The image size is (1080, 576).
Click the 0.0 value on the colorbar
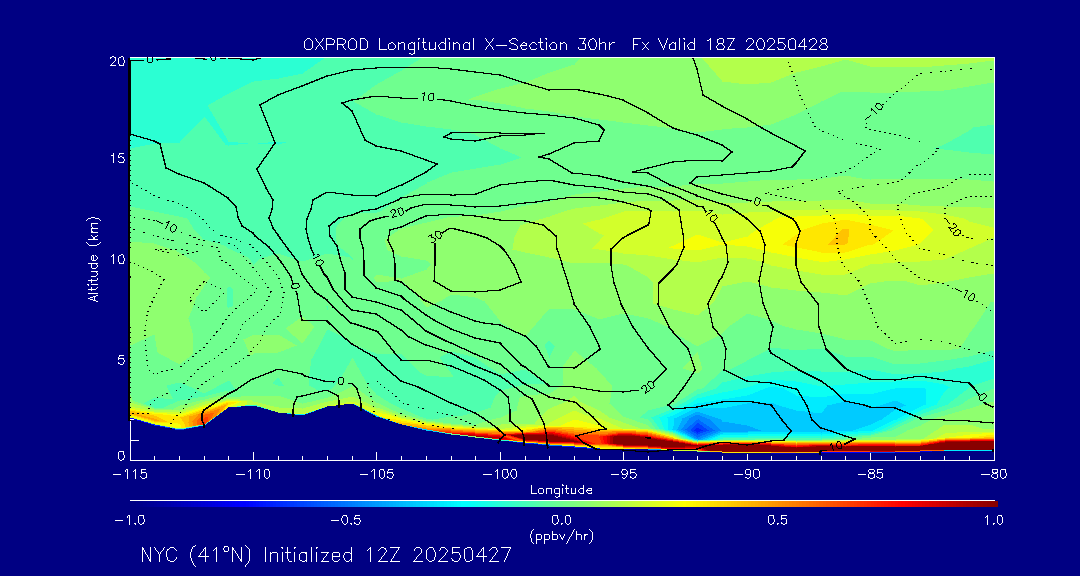tap(561, 520)
